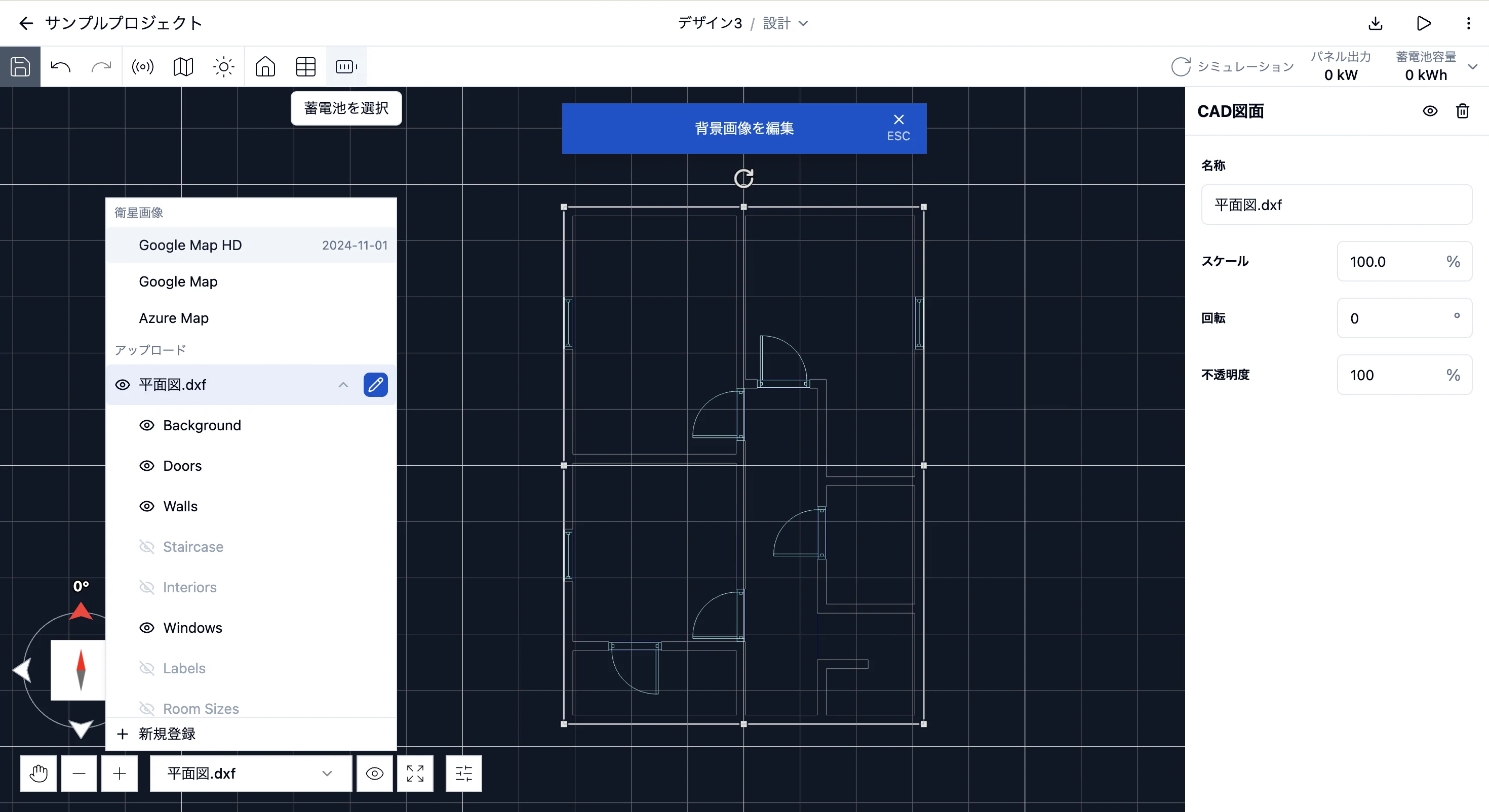Show the Interiors layer
The height and width of the screenshot is (812, 1489).
point(147,587)
